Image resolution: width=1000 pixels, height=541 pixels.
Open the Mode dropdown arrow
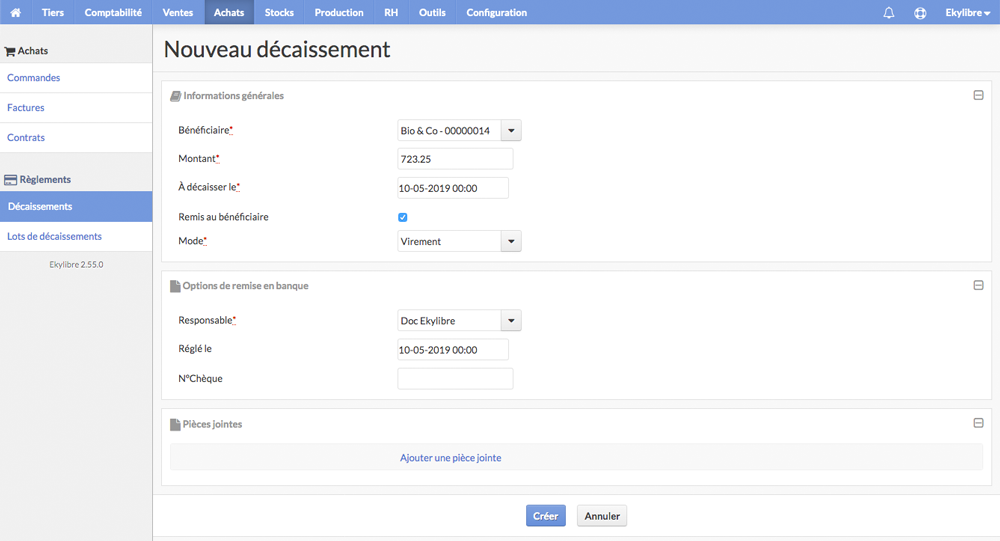(511, 241)
